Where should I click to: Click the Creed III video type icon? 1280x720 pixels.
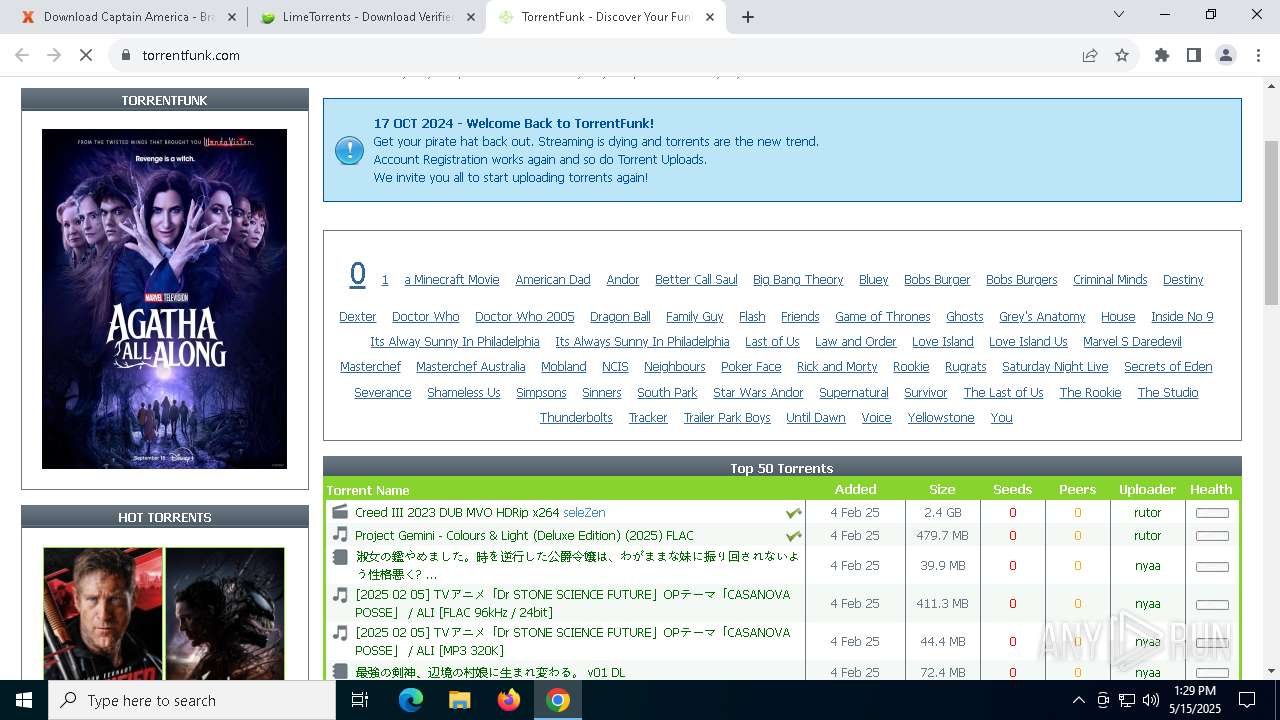click(340, 512)
